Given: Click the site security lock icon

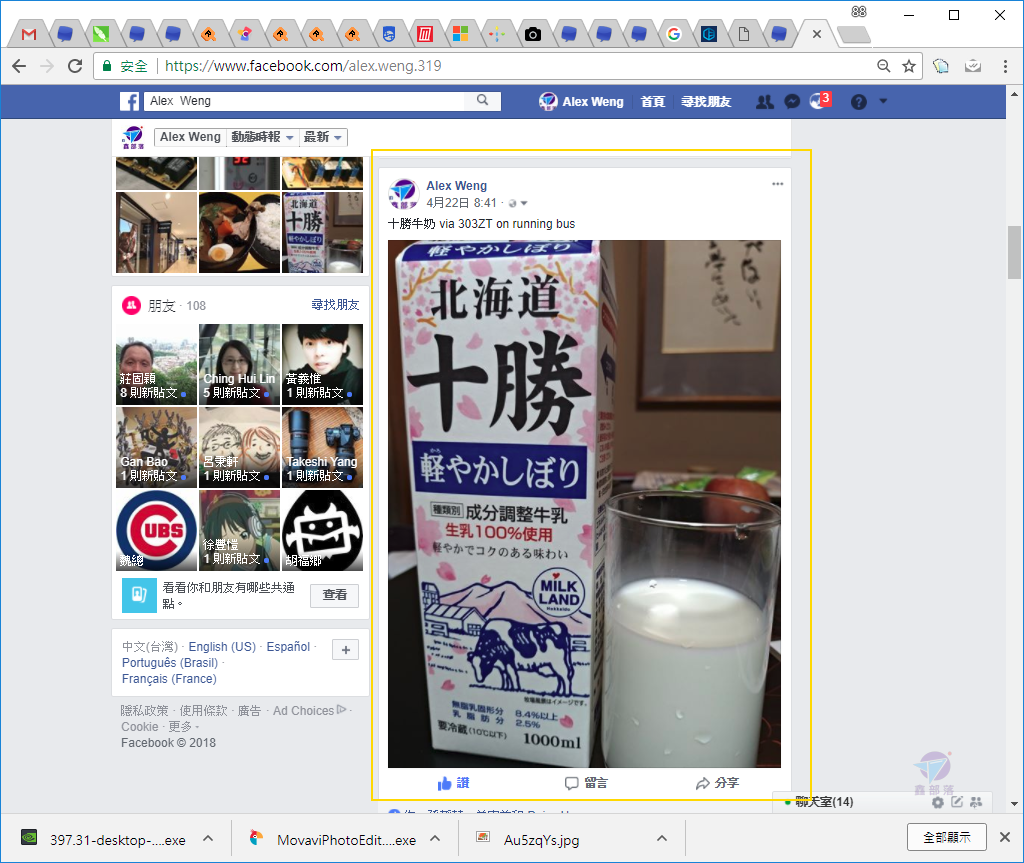Looking at the screenshot, I should [107, 66].
